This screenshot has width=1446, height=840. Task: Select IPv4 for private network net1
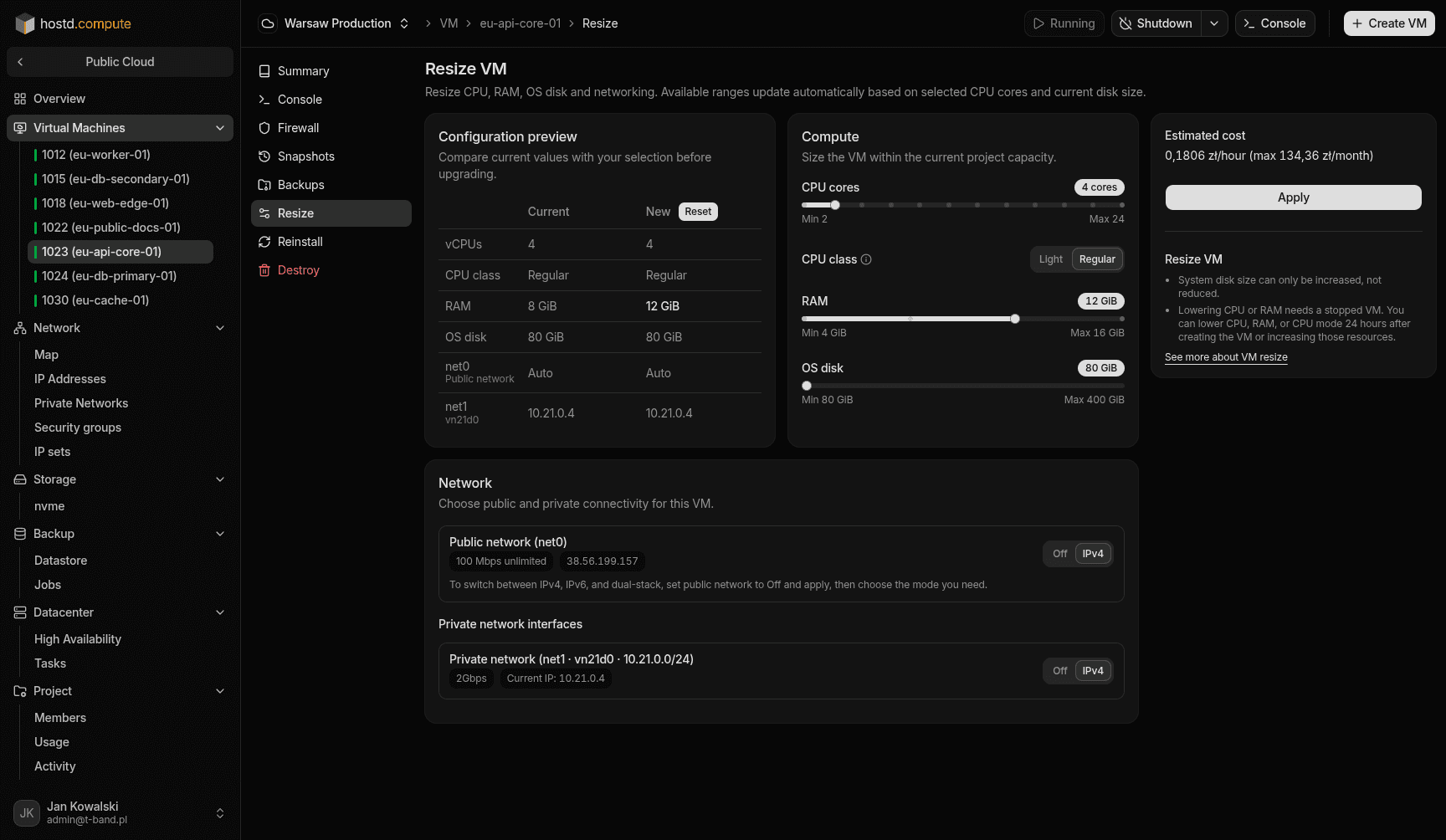coord(1093,671)
